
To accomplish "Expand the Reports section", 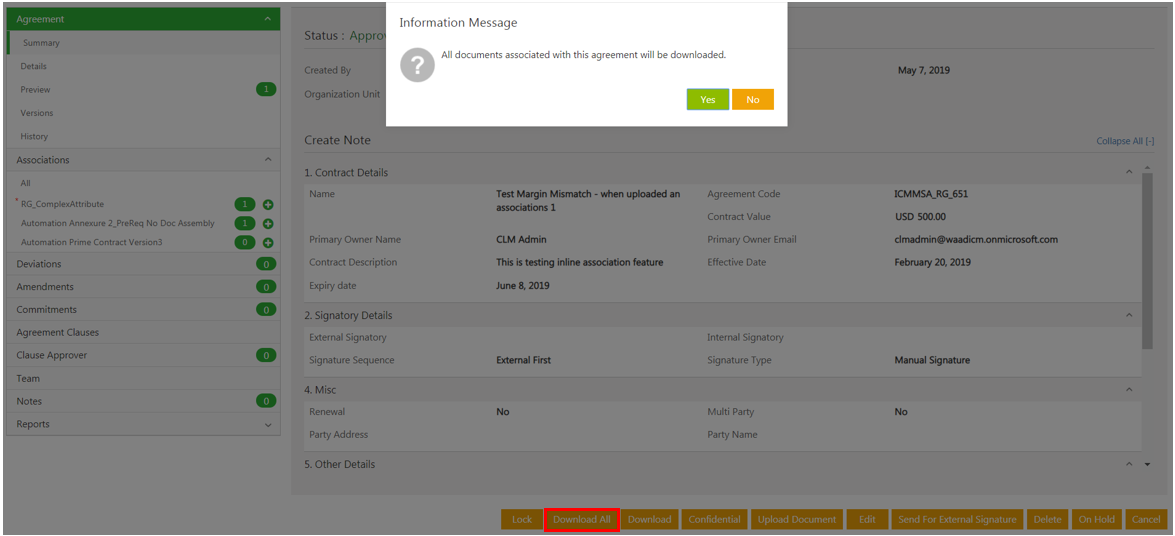I will coord(267,425).
